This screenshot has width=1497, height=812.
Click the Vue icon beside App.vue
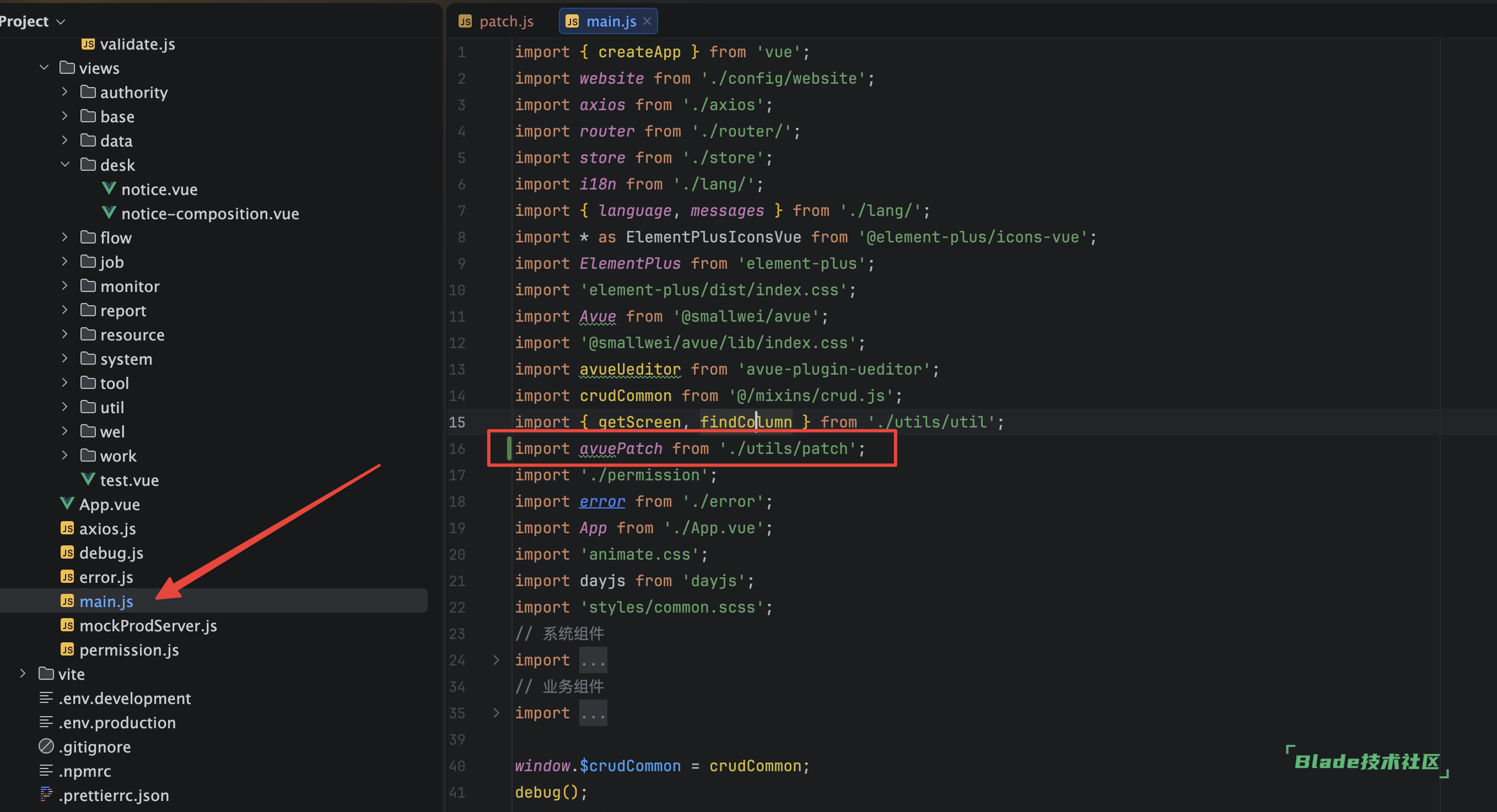[67, 504]
